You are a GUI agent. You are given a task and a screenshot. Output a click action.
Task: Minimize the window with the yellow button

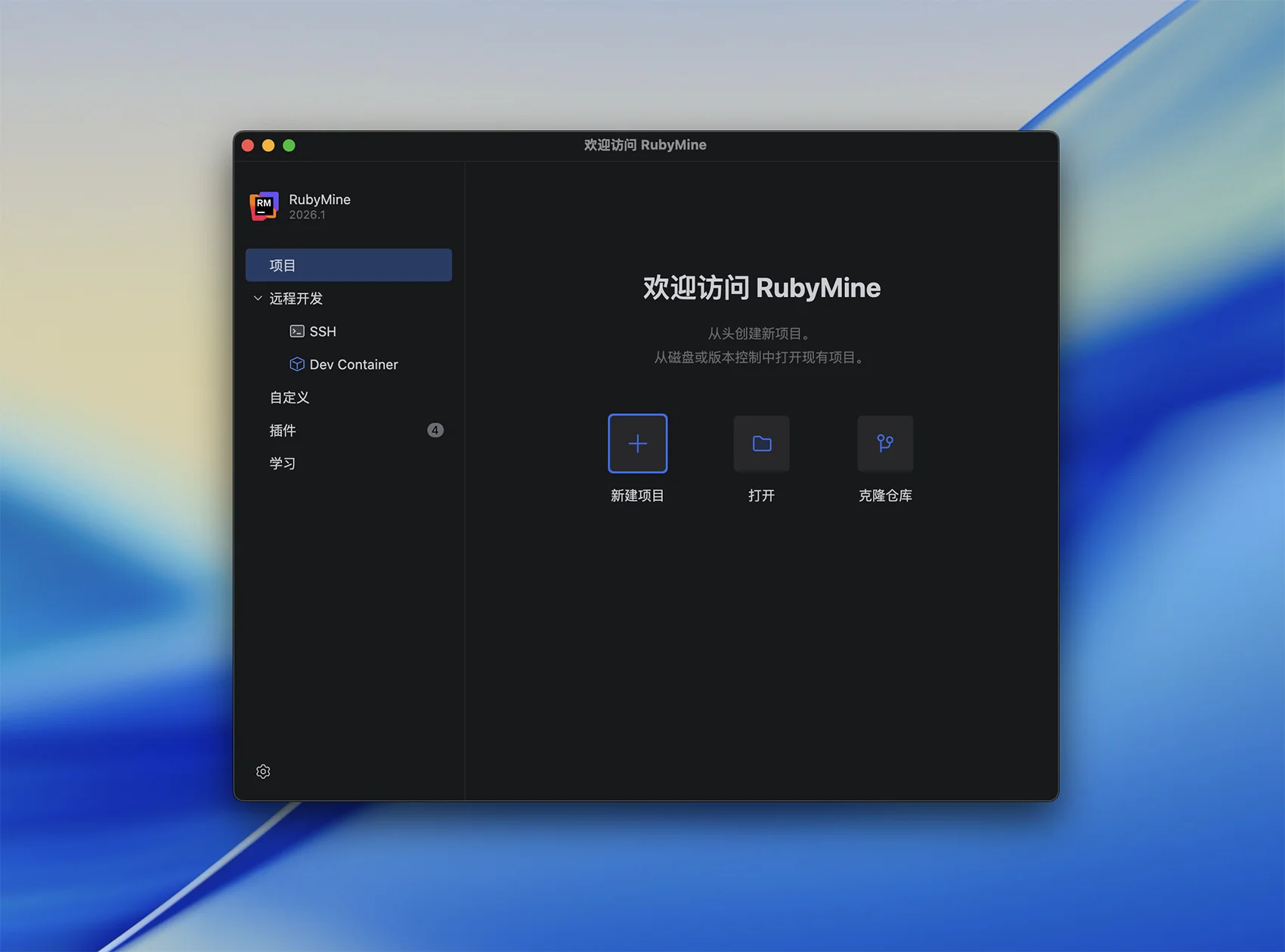pyautogui.click(x=268, y=145)
